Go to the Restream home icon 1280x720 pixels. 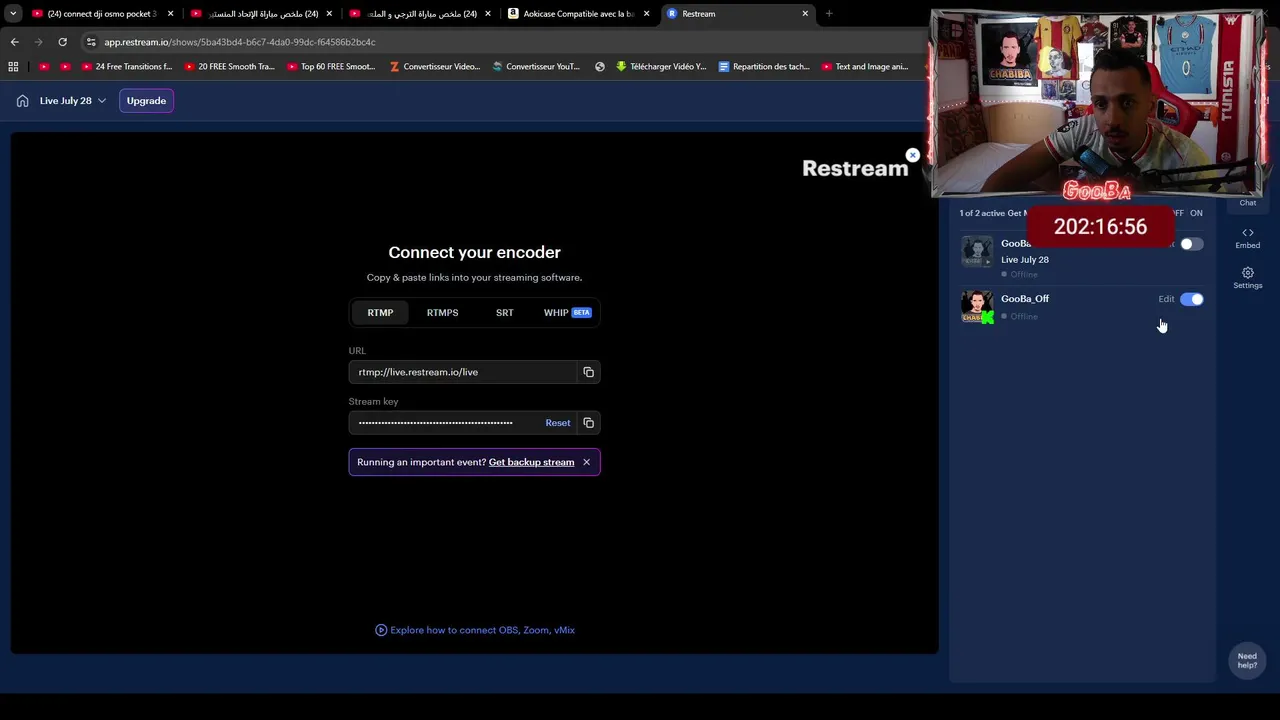point(22,101)
